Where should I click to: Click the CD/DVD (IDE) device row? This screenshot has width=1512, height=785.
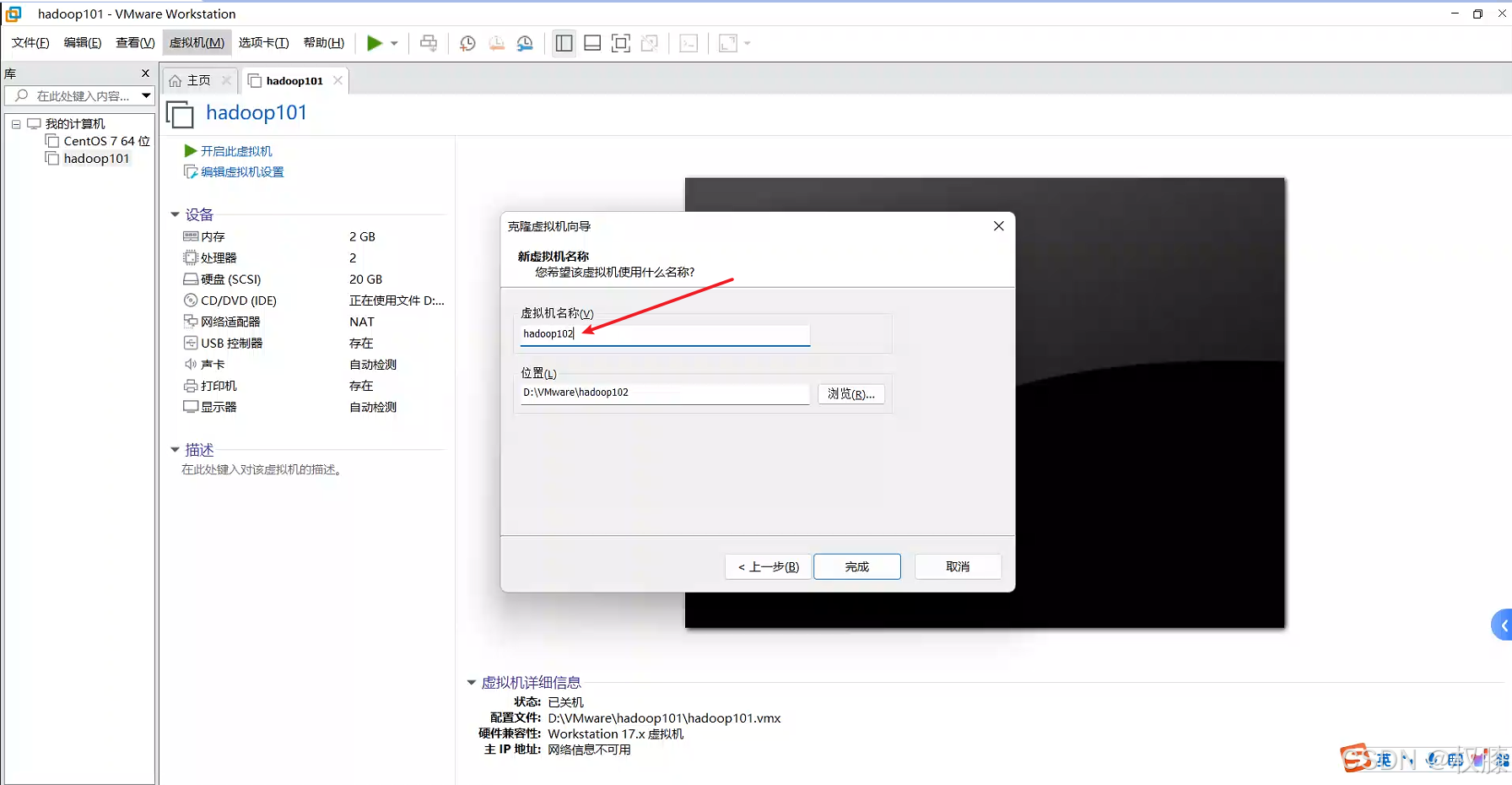pos(312,300)
